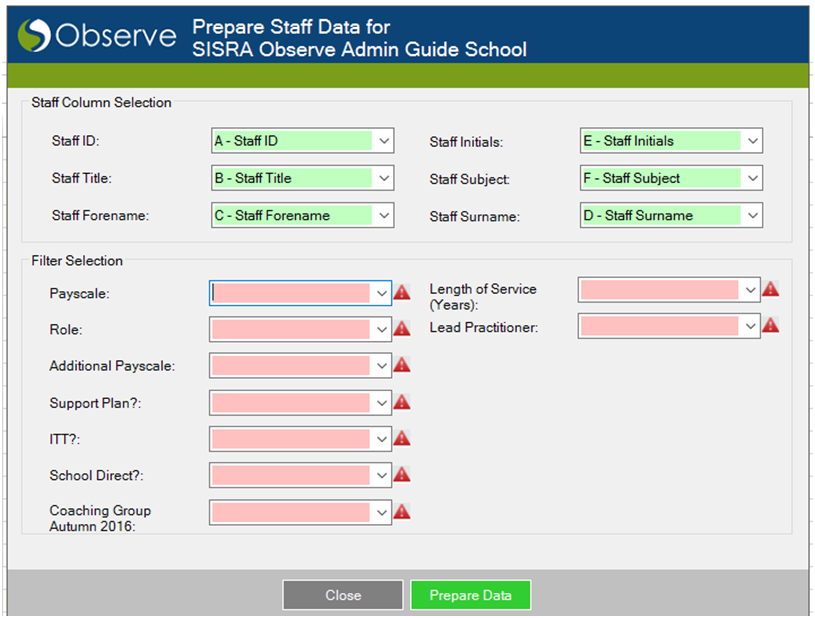The image size is (815, 618).
Task: Open the Staff Surname dropdown arrow
Action: point(753,216)
